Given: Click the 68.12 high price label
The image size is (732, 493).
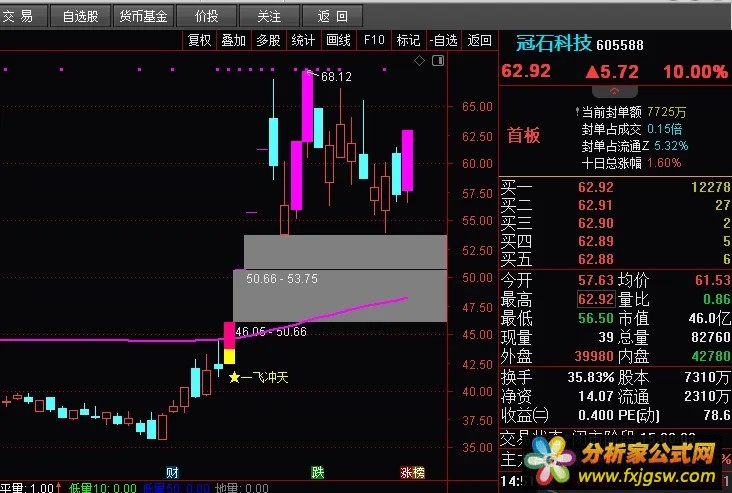Looking at the screenshot, I should (x=336, y=77).
